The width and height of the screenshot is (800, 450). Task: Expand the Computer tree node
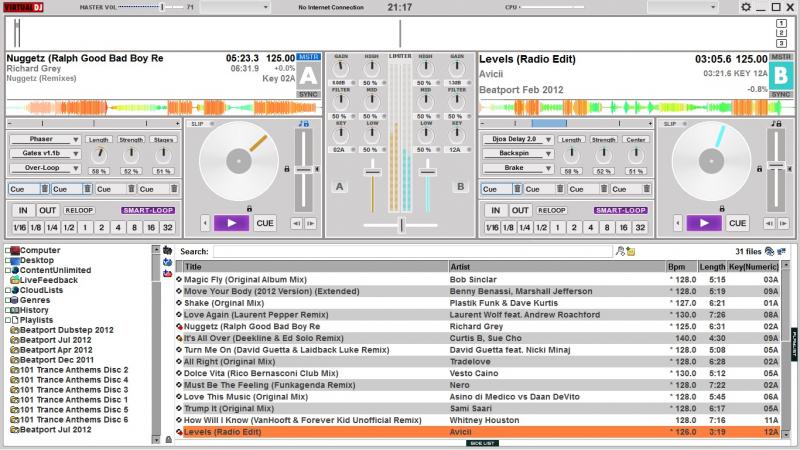pos(8,251)
